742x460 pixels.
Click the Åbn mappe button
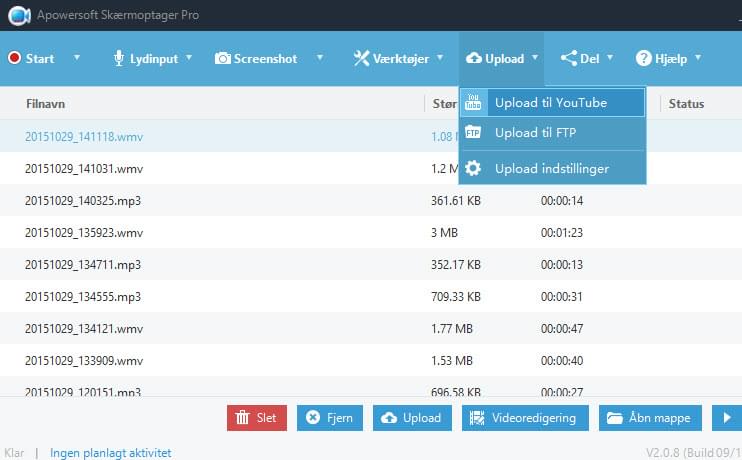pyautogui.click(x=650, y=418)
